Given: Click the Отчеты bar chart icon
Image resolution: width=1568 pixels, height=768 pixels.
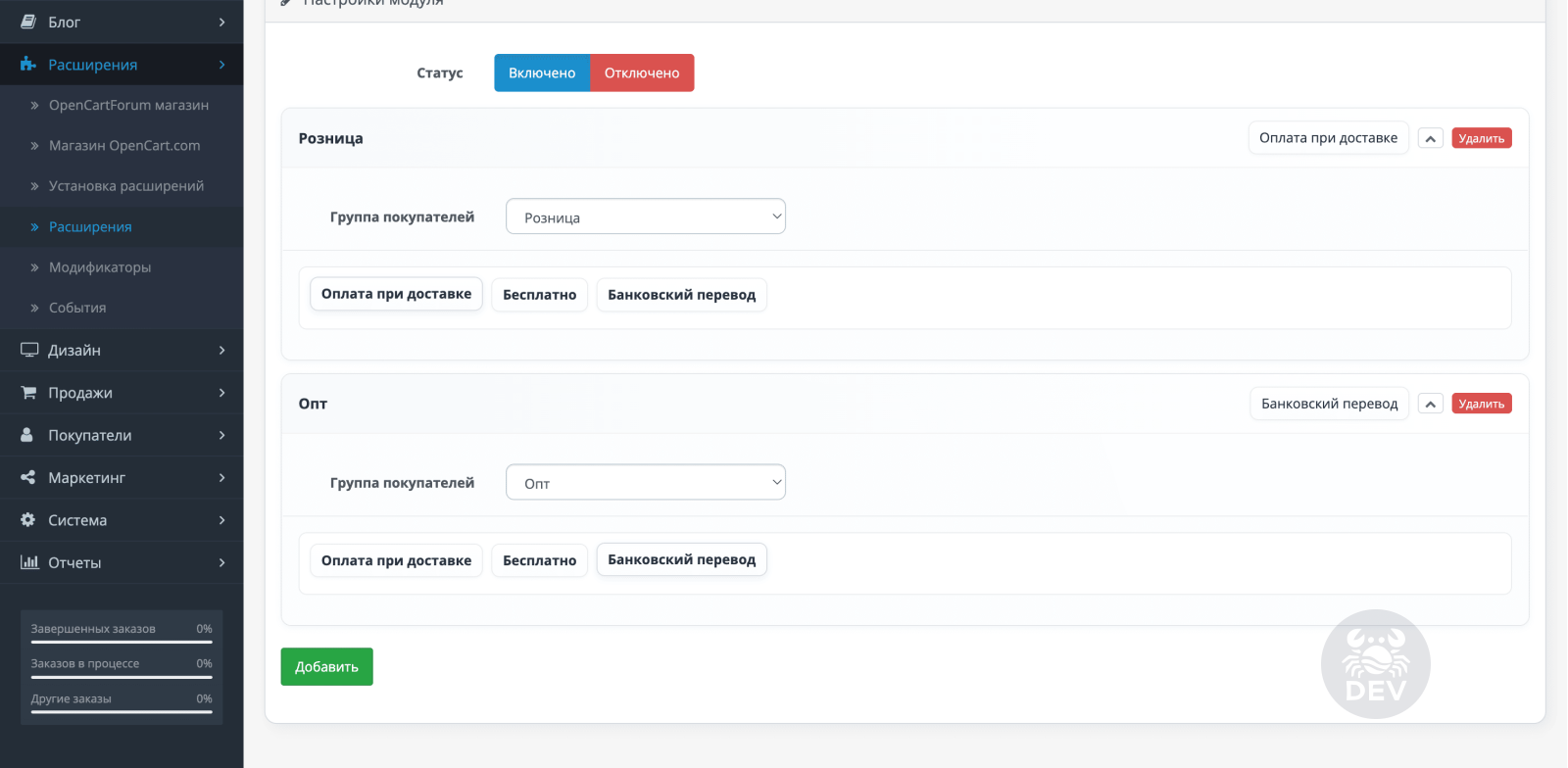Looking at the screenshot, I should point(29,562).
